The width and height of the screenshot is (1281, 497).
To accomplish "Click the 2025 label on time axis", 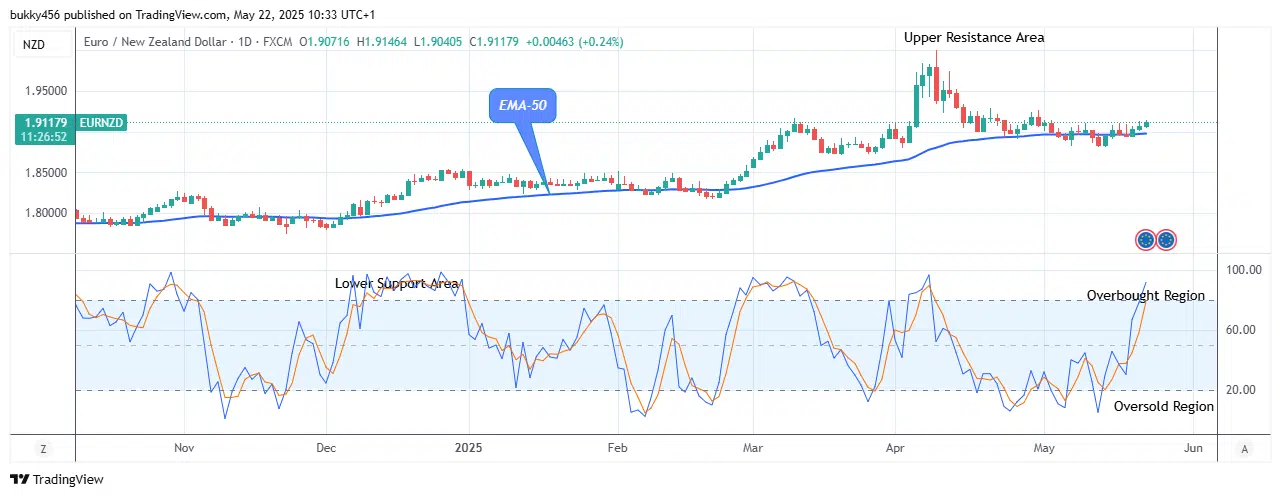I will click(x=469, y=449).
